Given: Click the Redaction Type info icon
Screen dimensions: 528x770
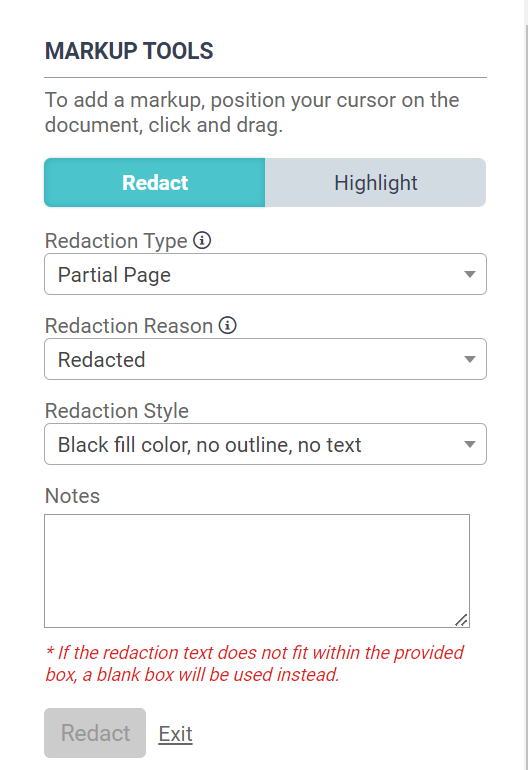Looking at the screenshot, I should [x=202, y=240].
